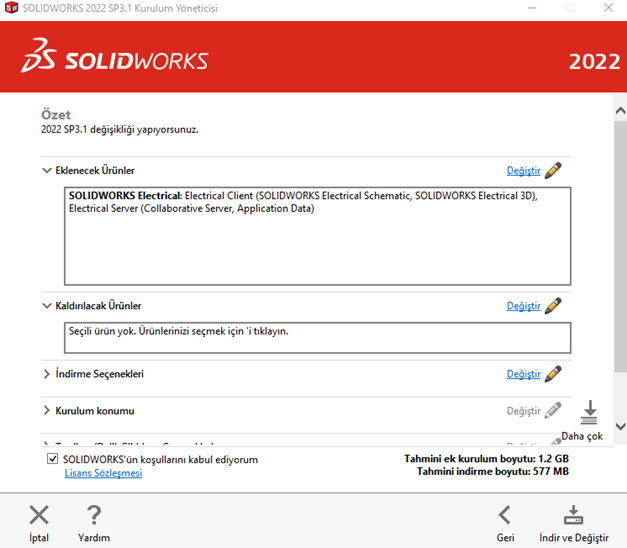Image resolution: width=627 pixels, height=548 pixels.
Task: Toggle the SOLIDWORKS terms acceptance checkbox
Action: click(x=53, y=459)
